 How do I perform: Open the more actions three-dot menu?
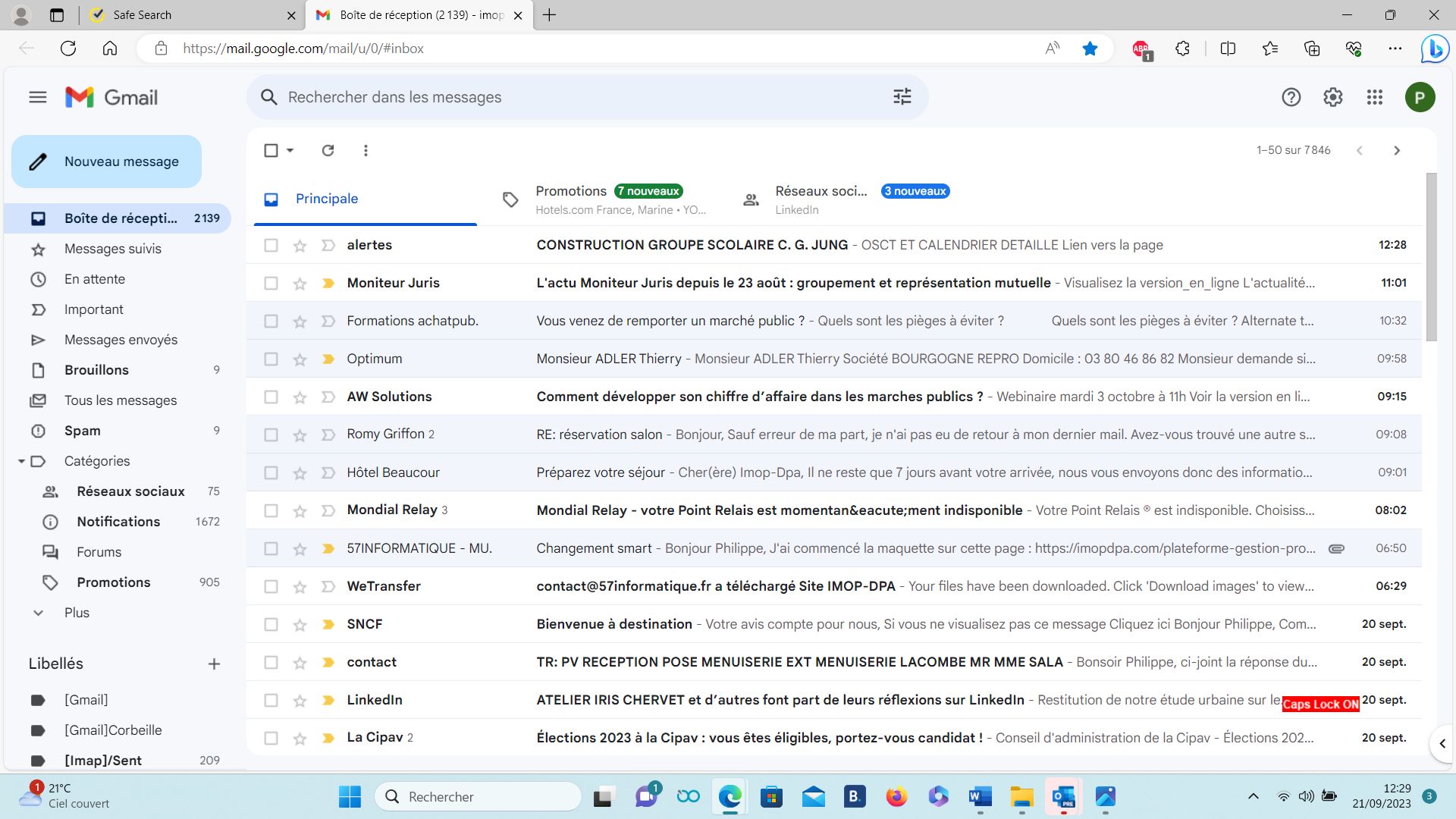tap(366, 150)
